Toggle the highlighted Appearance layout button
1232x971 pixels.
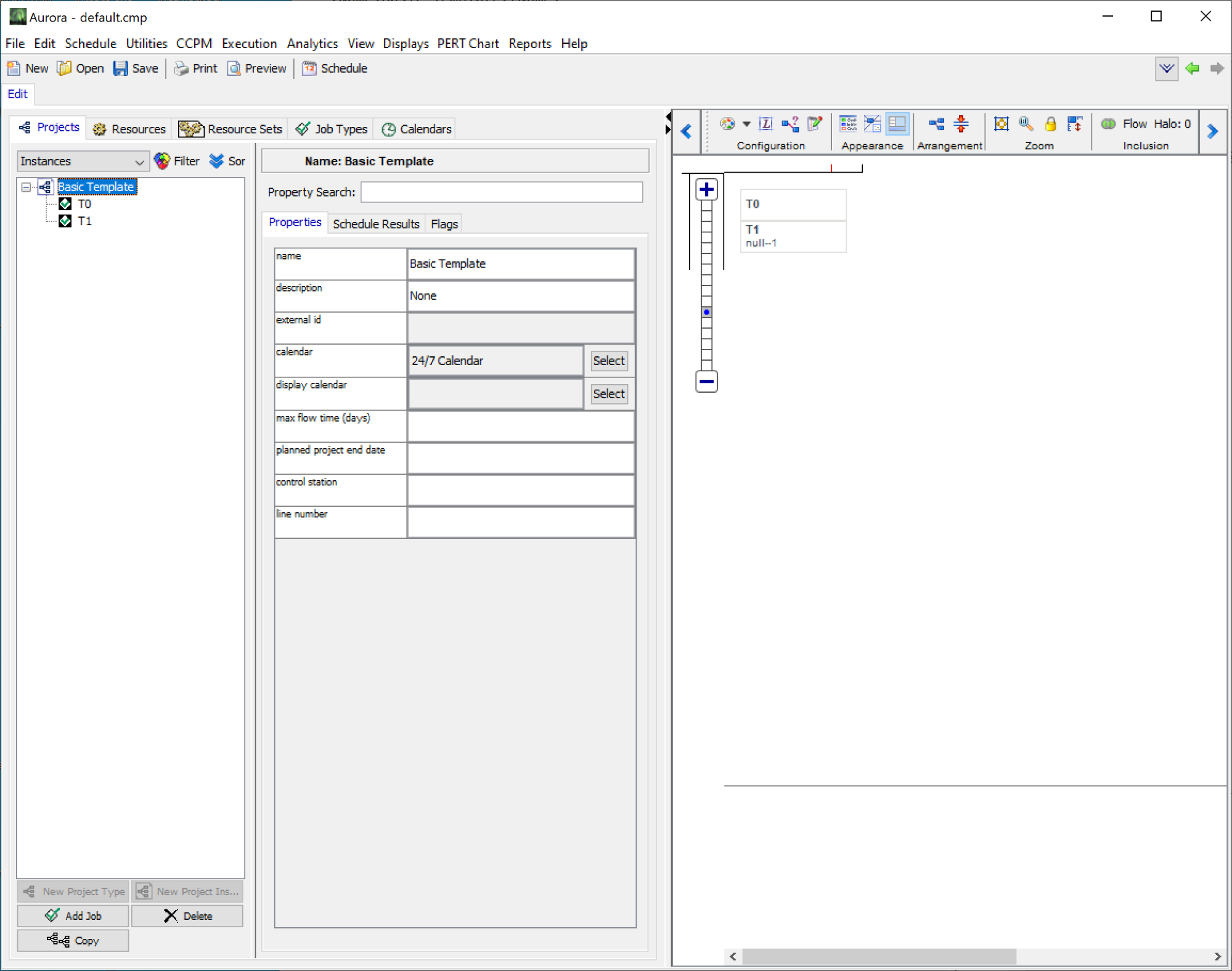(897, 124)
